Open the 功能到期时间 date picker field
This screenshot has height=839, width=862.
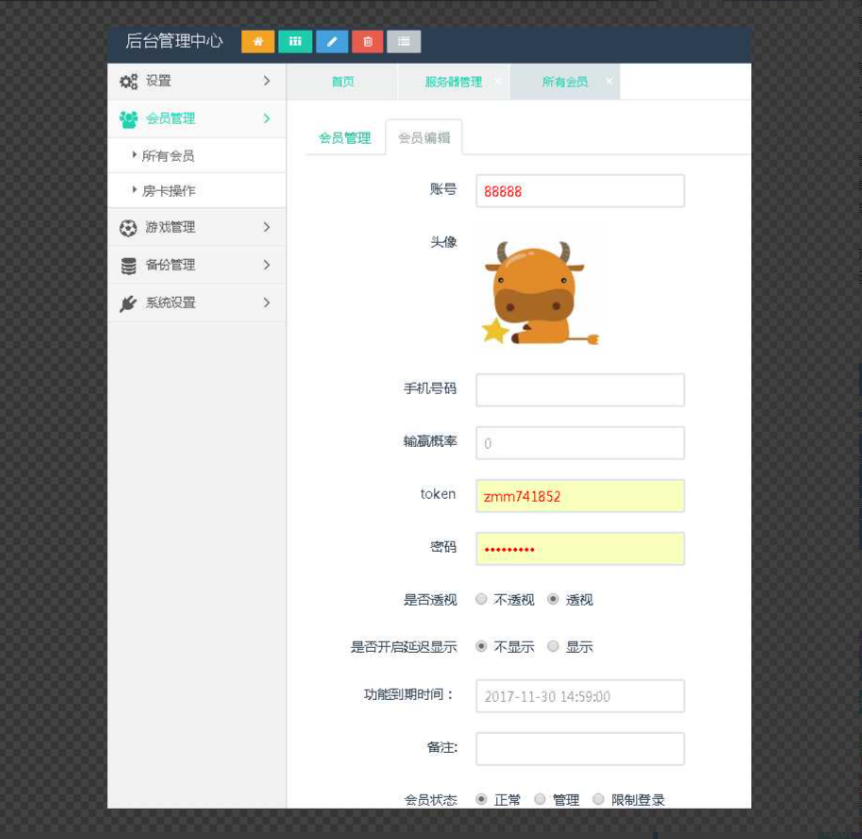[580, 695]
